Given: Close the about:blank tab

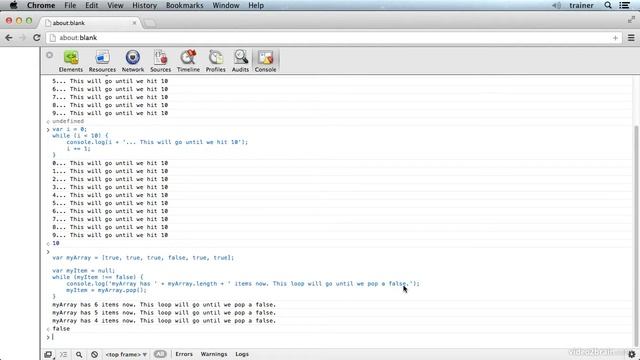Looking at the screenshot, I should 134,23.
